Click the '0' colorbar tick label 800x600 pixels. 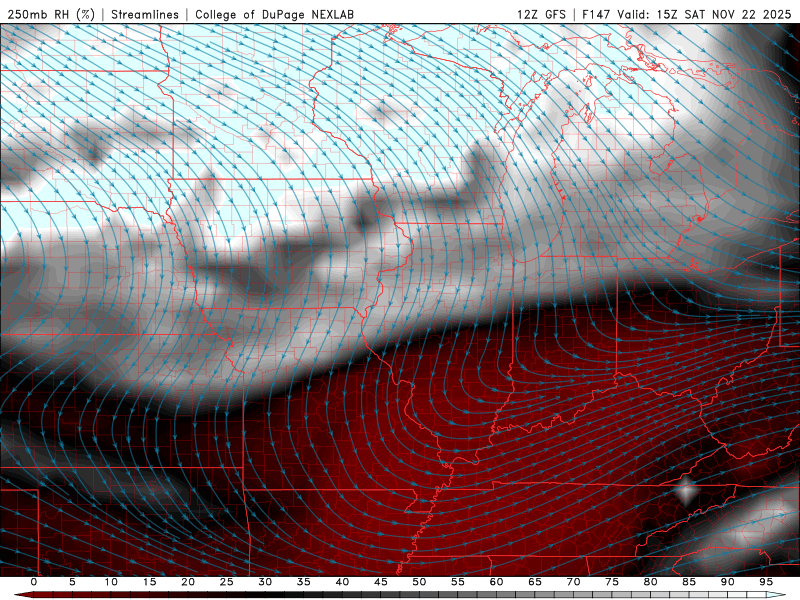[x=34, y=582]
